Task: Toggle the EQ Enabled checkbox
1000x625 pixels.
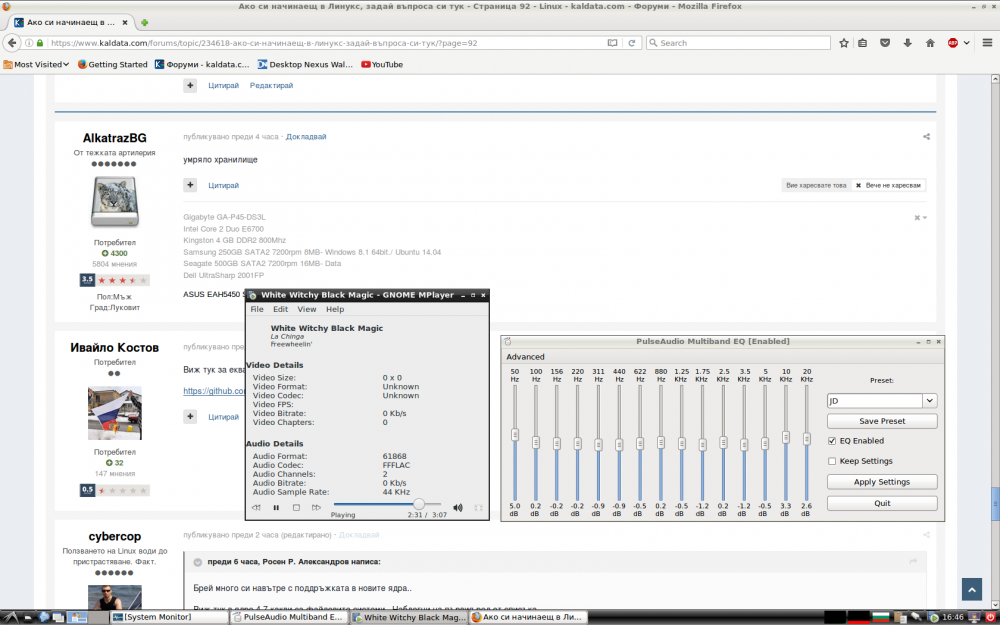Action: tap(832, 441)
